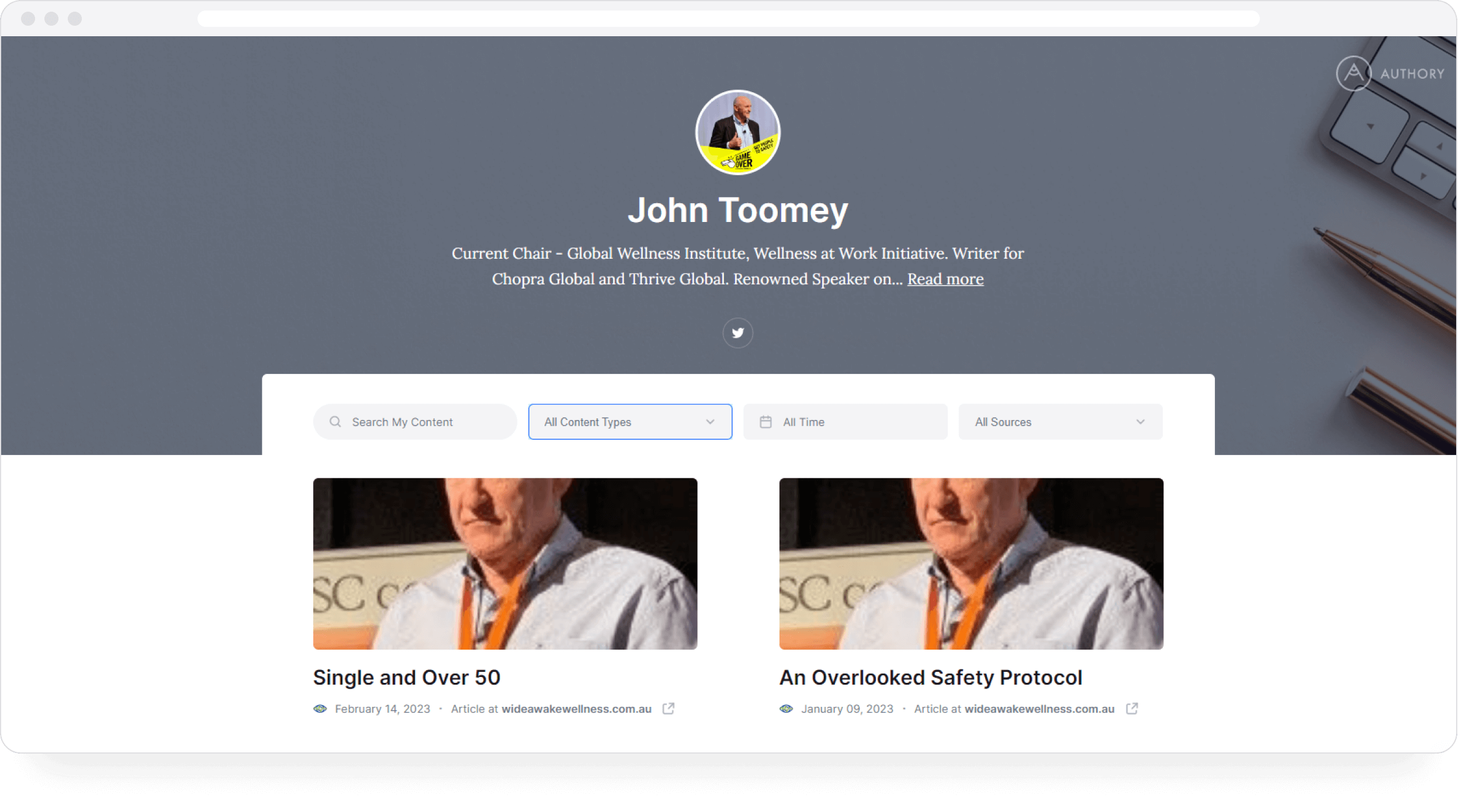Open the article "Single and Over 50"

[x=406, y=677]
